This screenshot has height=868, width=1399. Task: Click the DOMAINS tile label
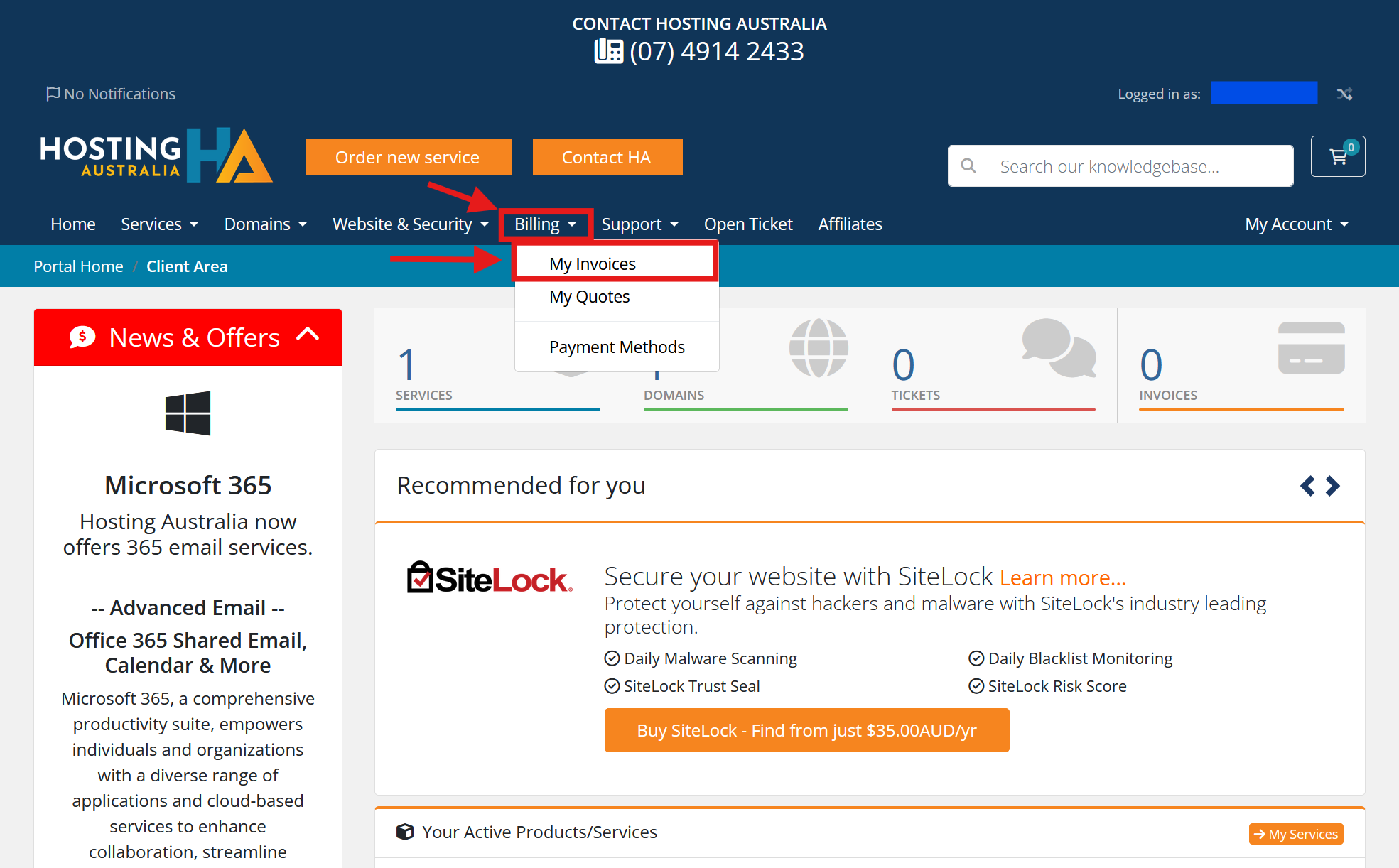674,395
